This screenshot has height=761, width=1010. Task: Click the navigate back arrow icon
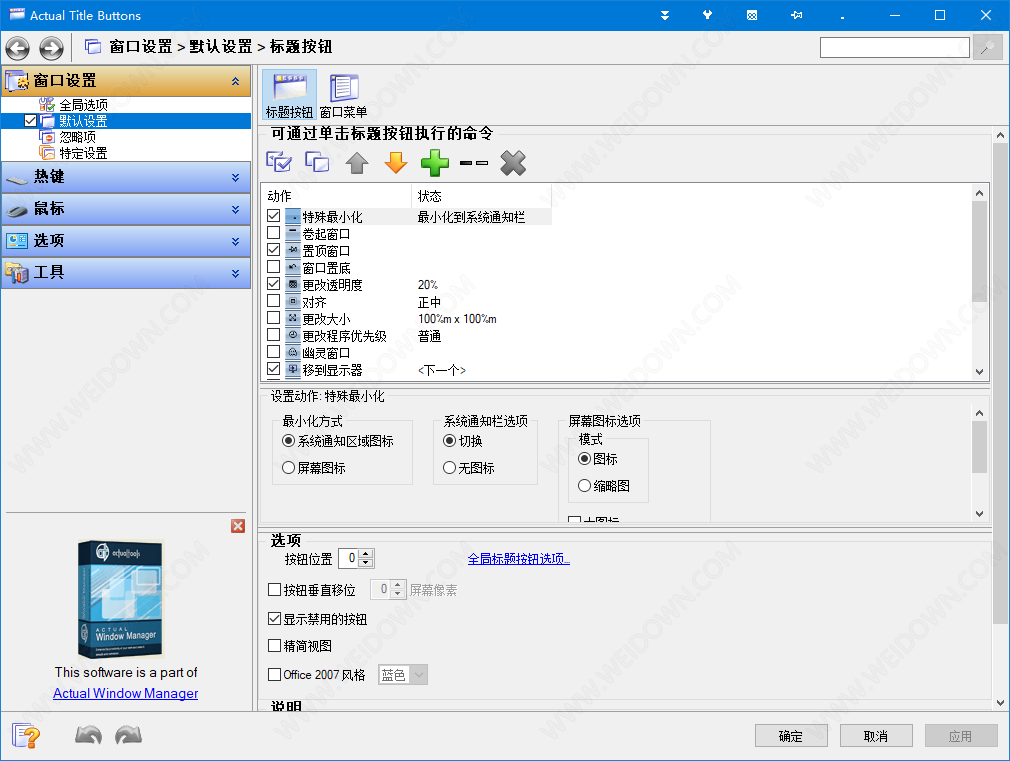click(18, 48)
